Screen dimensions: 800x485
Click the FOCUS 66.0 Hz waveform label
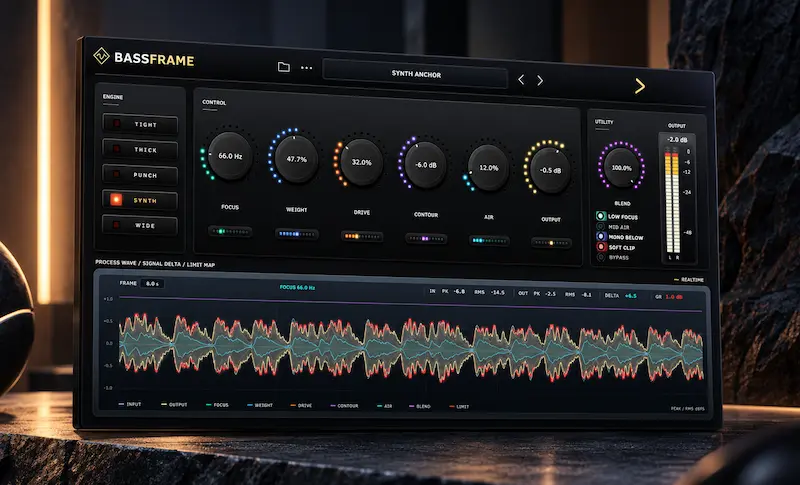point(297,288)
